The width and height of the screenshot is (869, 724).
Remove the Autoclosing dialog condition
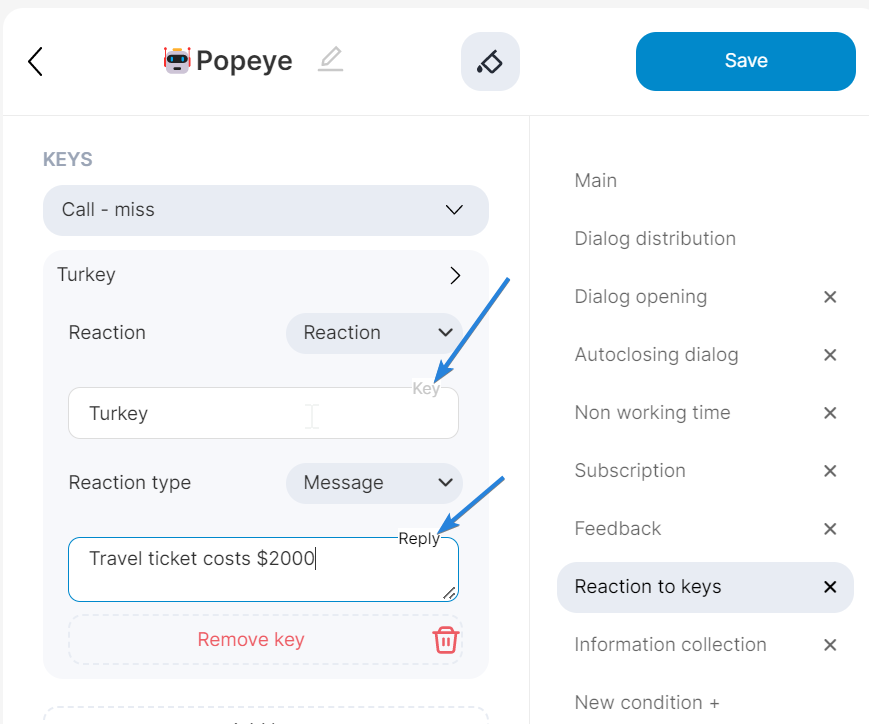[x=830, y=355]
